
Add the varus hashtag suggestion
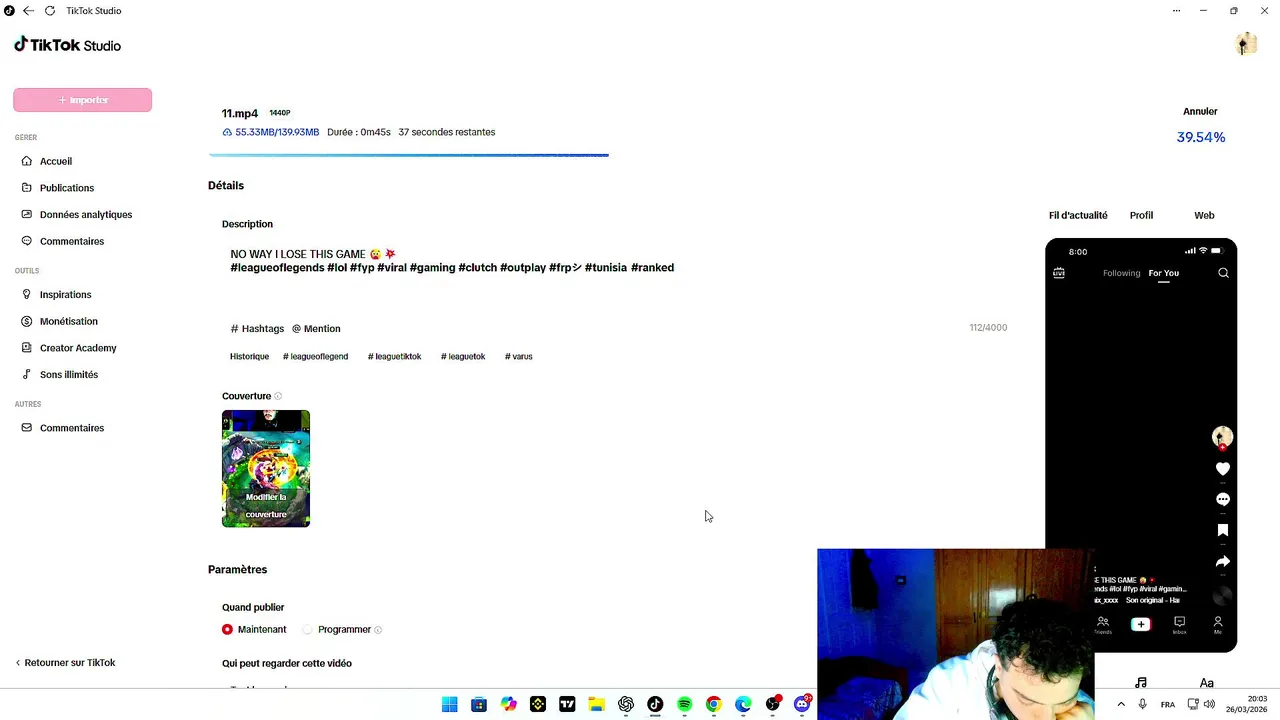[518, 357]
